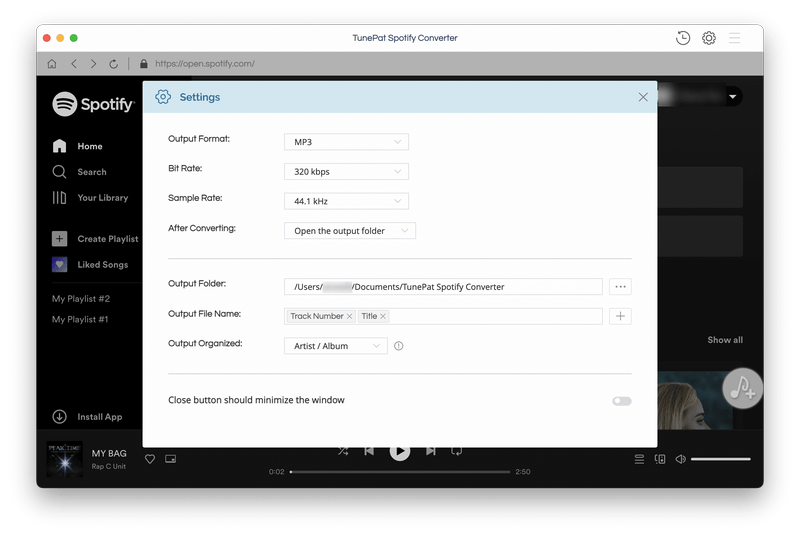Image resolution: width=800 pixels, height=536 pixels.
Task: Open Home in Spotify sidebar
Action: 78,146
